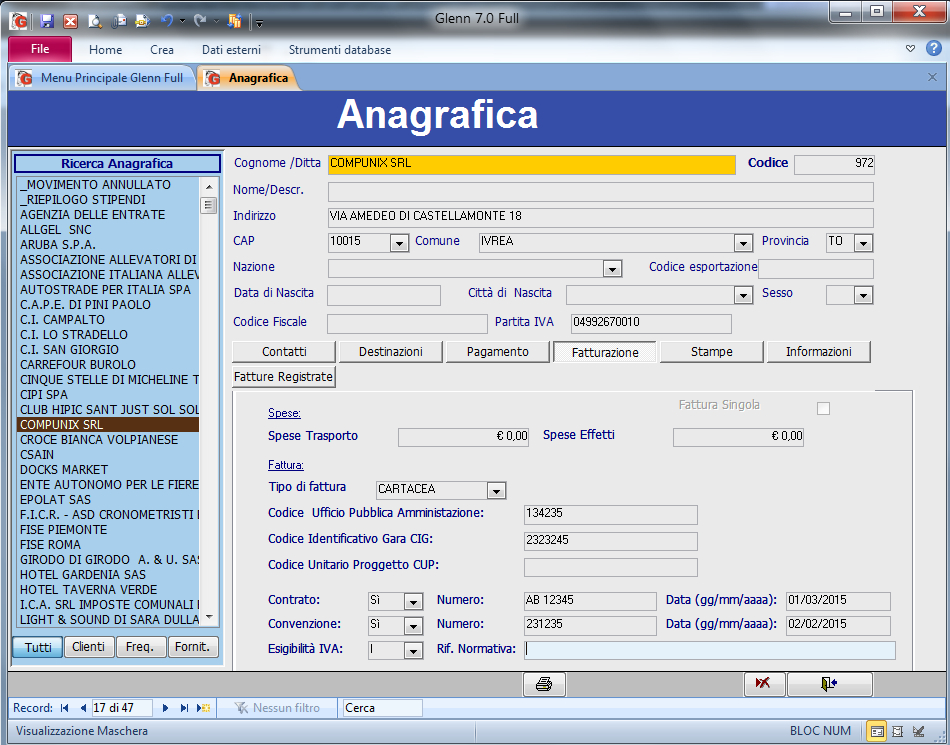This screenshot has height=745, width=950.
Task: Click the Destinazioni button
Action: (x=391, y=352)
